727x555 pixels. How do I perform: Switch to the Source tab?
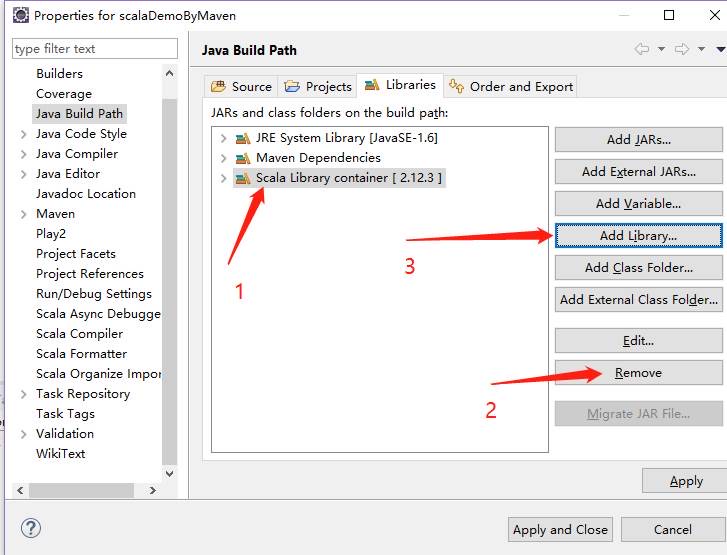(x=241, y=86)
